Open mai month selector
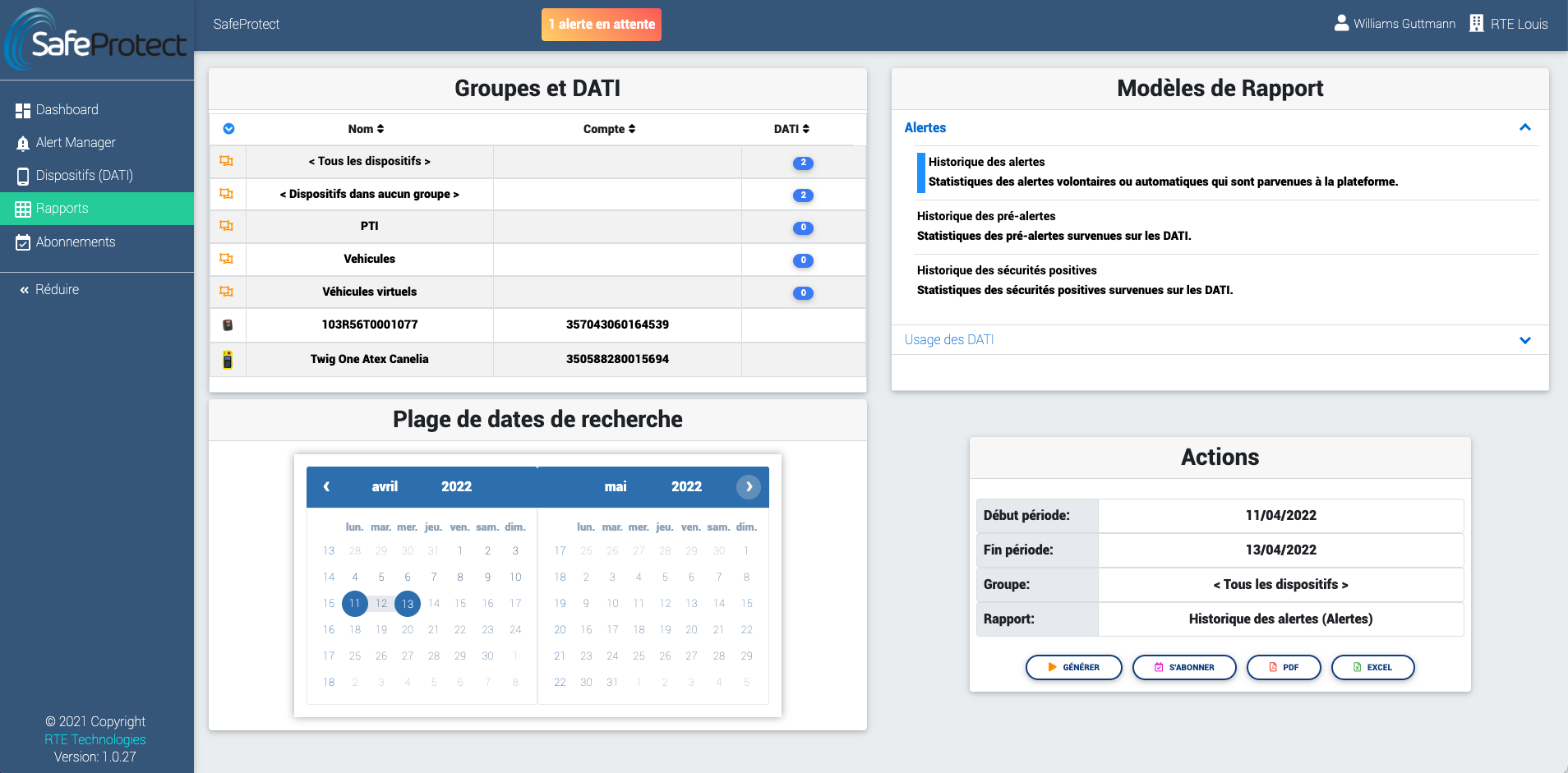 [616, 486]
